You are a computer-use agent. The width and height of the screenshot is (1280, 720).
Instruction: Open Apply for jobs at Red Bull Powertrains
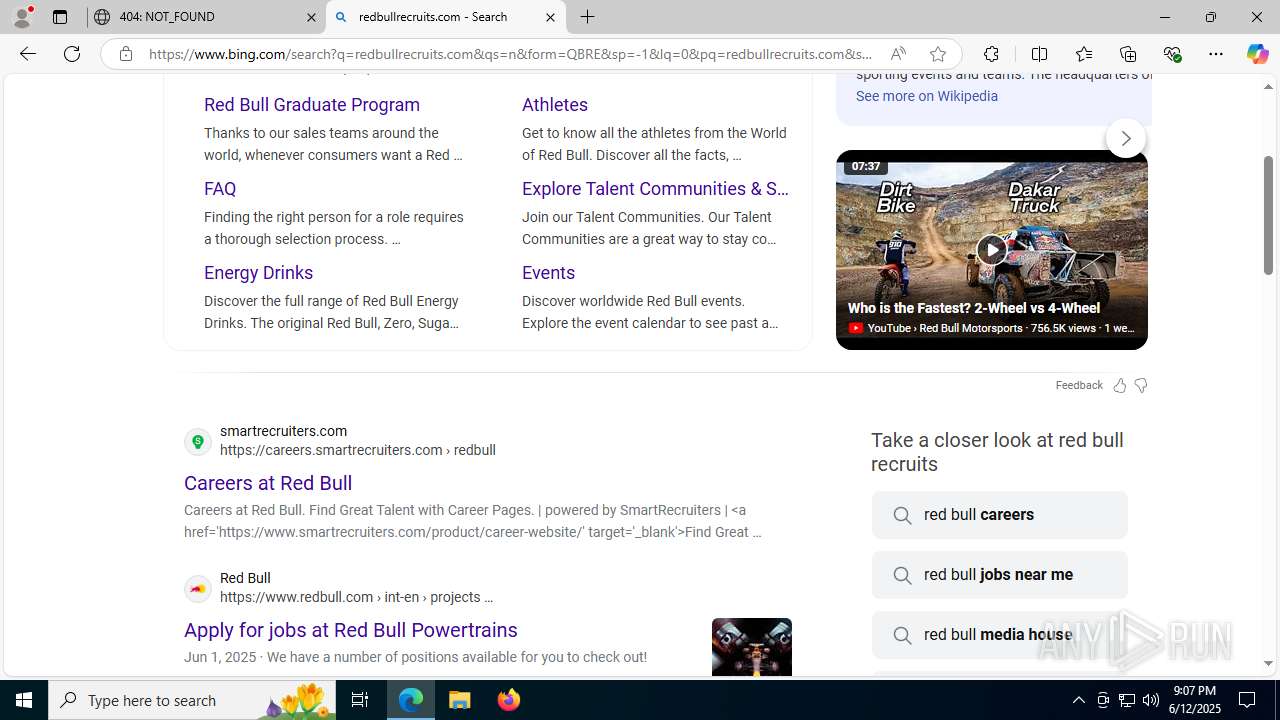pyautogui.click(x=351, y=630)
